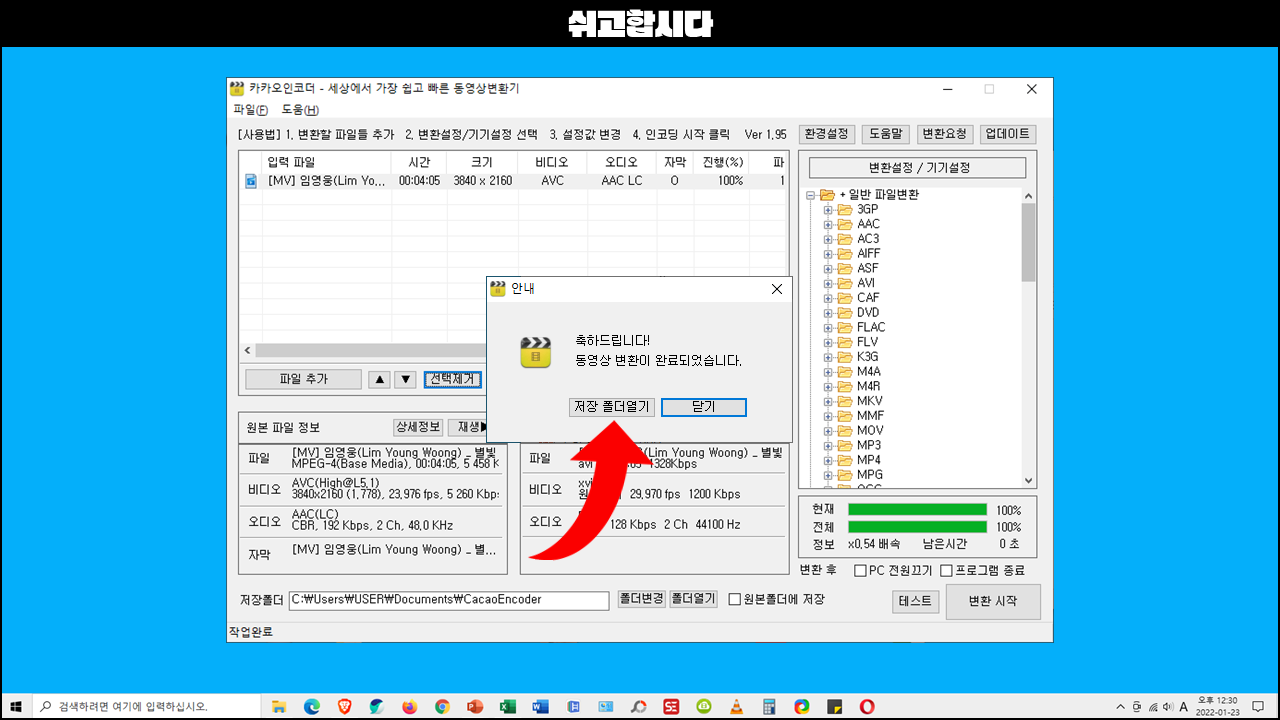
Task: Click the video file icon in the input list
Action: 251,181
